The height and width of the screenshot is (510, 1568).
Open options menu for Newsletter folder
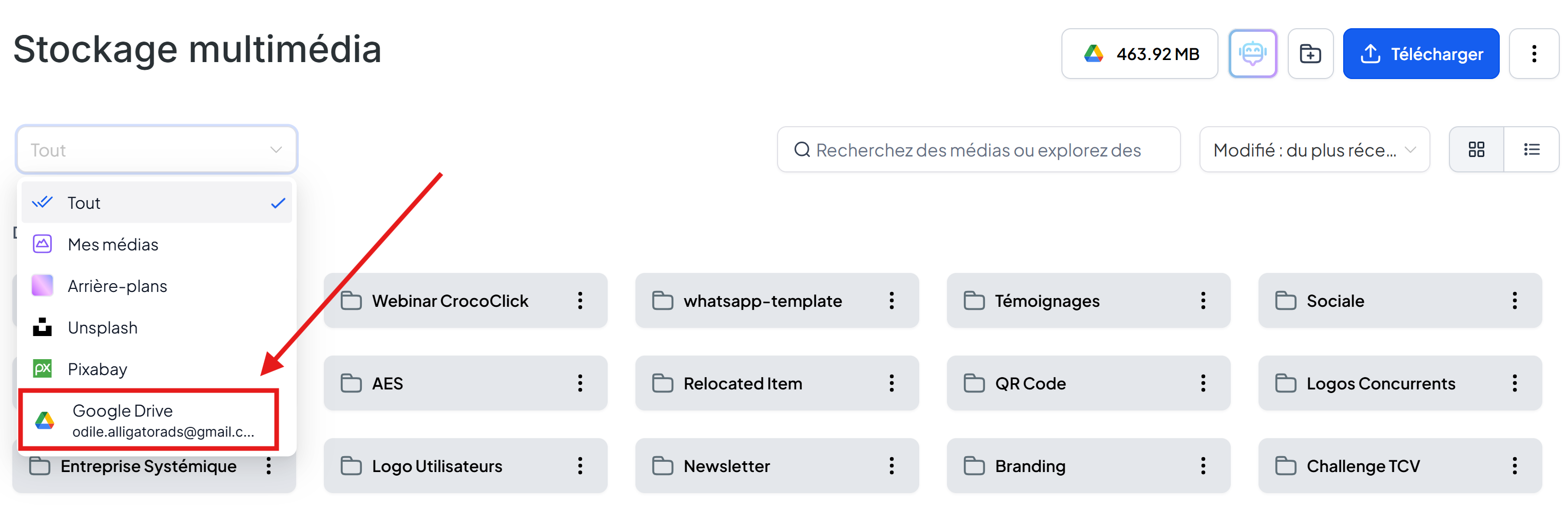tap(891, 465)
